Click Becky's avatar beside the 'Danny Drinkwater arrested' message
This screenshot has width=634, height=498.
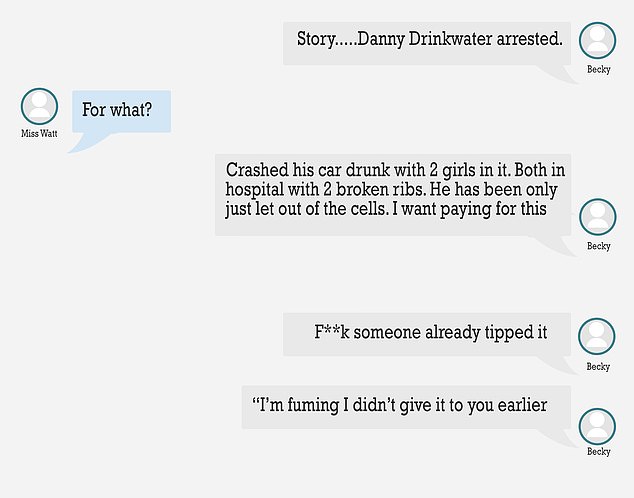[x=597, y=40]
